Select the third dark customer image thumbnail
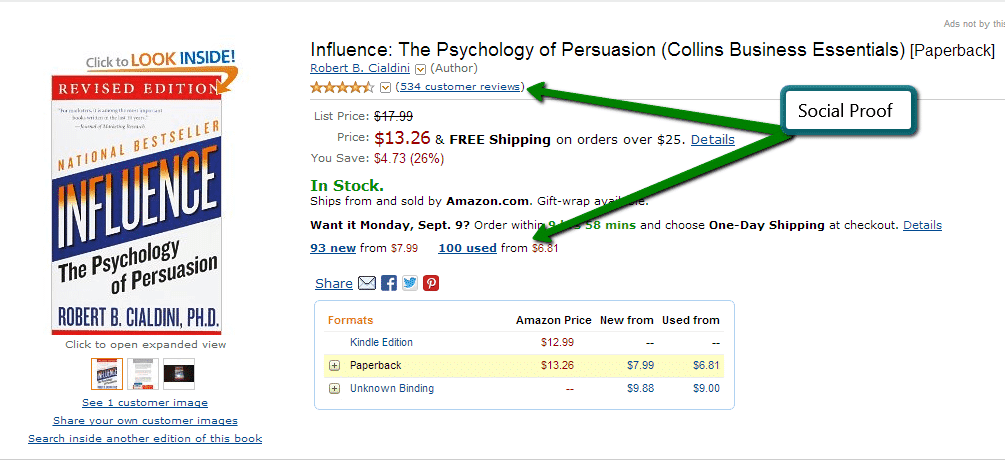This screenshot has width=1005, height=461. tap(179, 374)
